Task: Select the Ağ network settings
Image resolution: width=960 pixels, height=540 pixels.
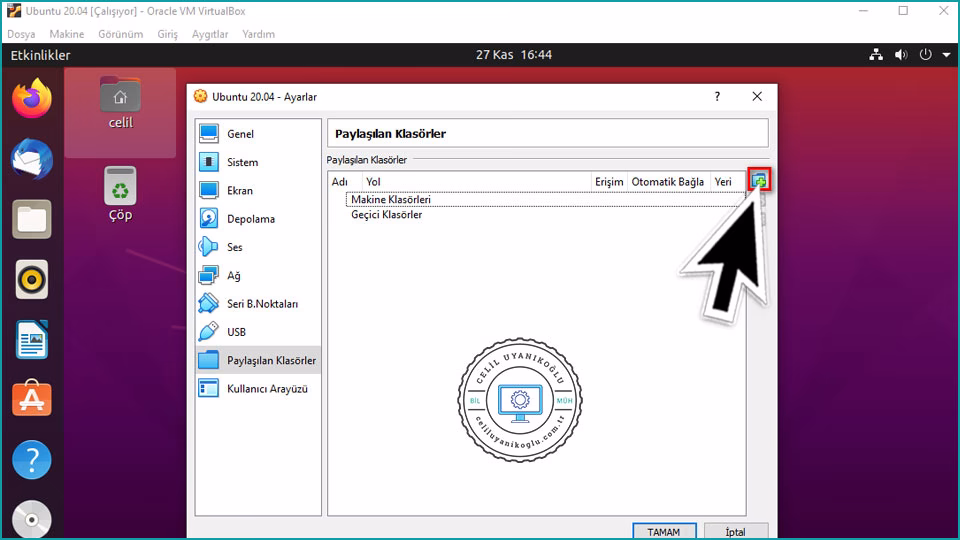Action: (234, 275)
